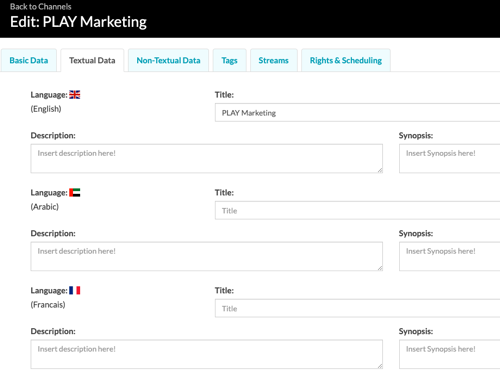Image resolution: width=500 pixels, height=373 pixels.
Task: Focus the English Title field with PLAY Marketing
Action: 357,113
